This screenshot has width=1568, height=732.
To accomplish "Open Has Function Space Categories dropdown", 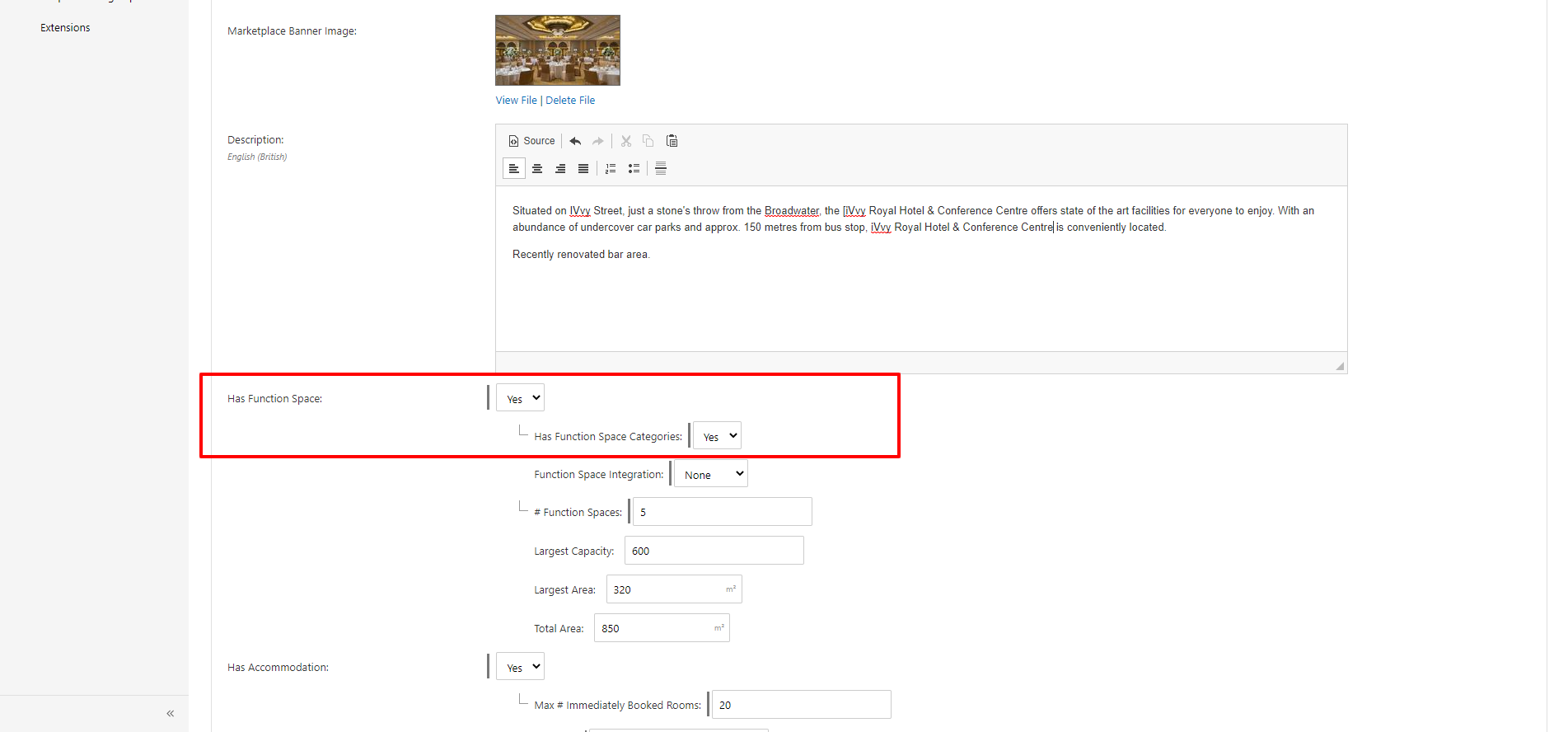I will pyautogui.click(x=717, y=436).
